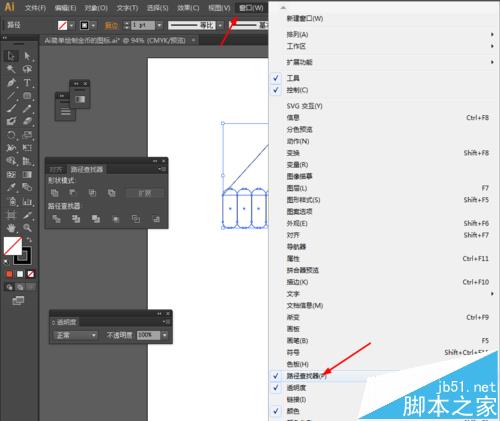Open 文件(F) menu
Viewport: 500px width, 421px height.
pyautogui.click(x=35, y=8)
